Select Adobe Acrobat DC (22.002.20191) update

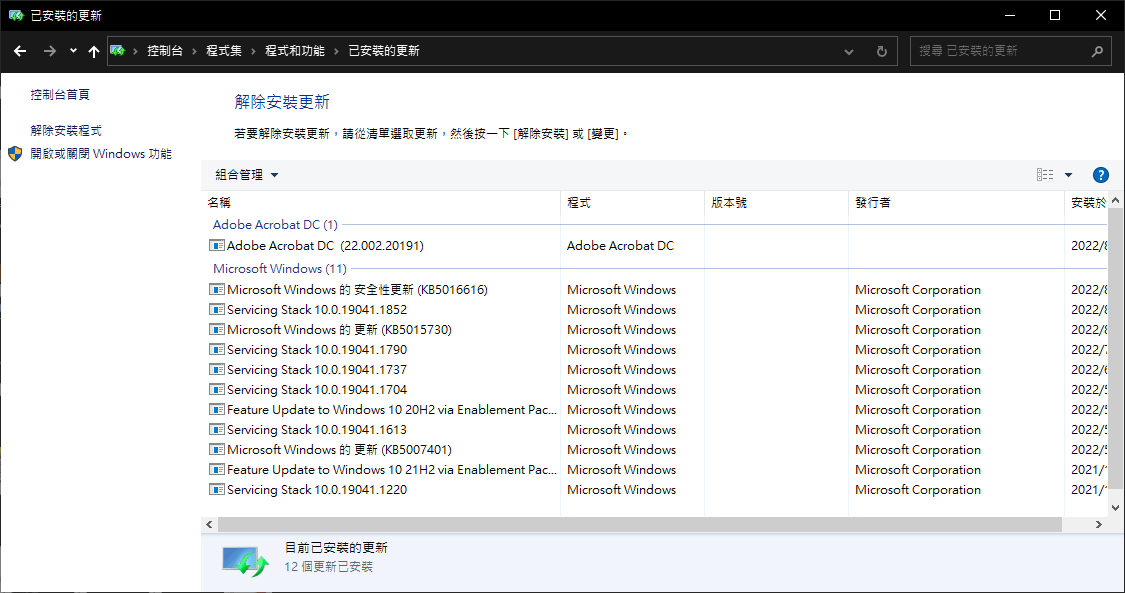pos(325,246)
